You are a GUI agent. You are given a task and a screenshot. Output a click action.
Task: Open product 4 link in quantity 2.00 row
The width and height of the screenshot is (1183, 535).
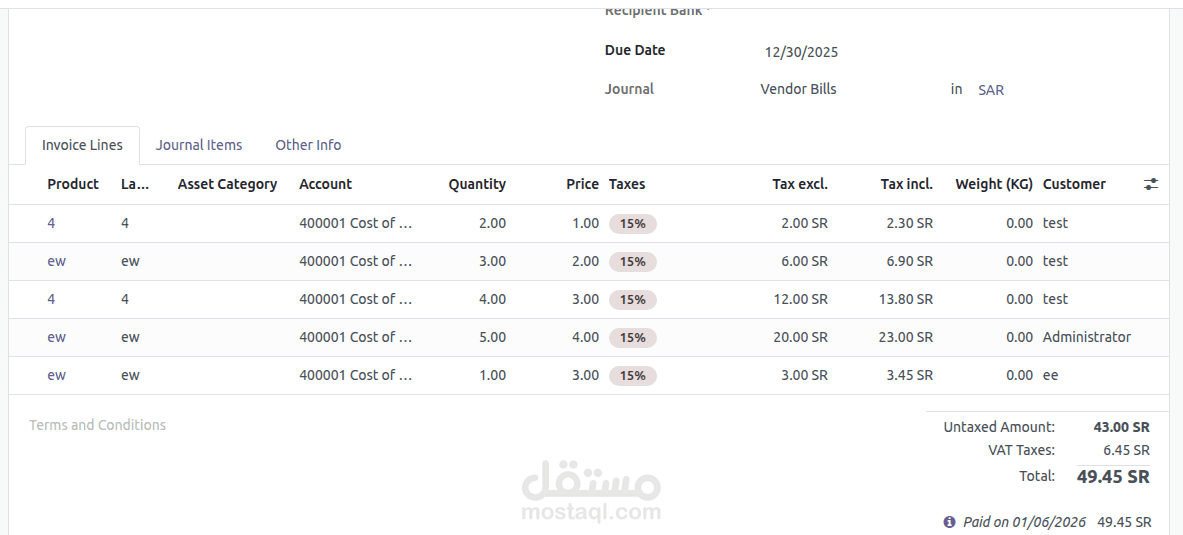coord(51,223)
